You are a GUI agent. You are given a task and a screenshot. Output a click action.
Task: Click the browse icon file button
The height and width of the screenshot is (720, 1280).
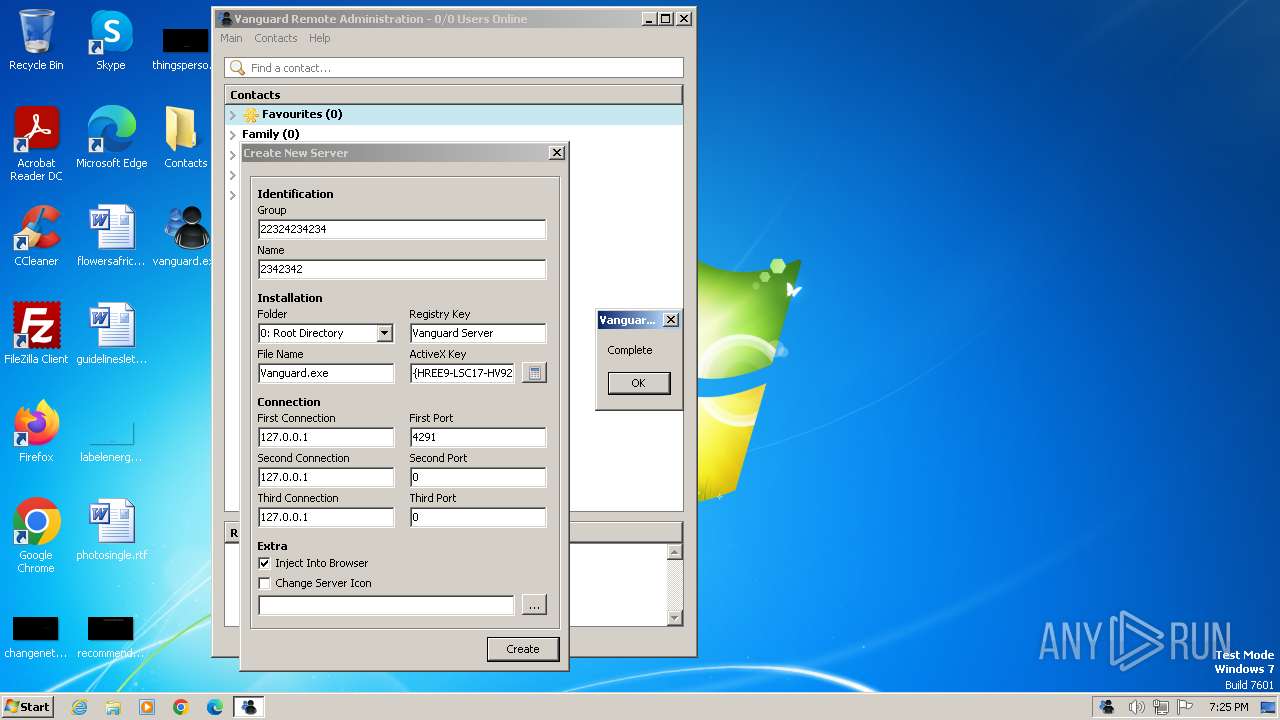[534, 605]
